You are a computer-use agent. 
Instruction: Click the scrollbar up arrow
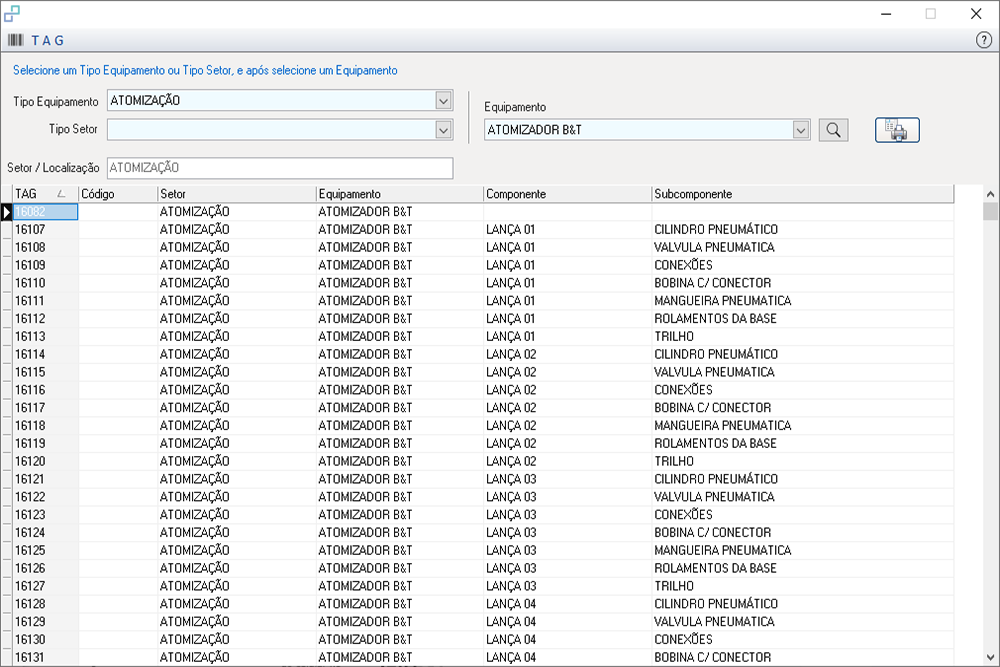point(990,194)
